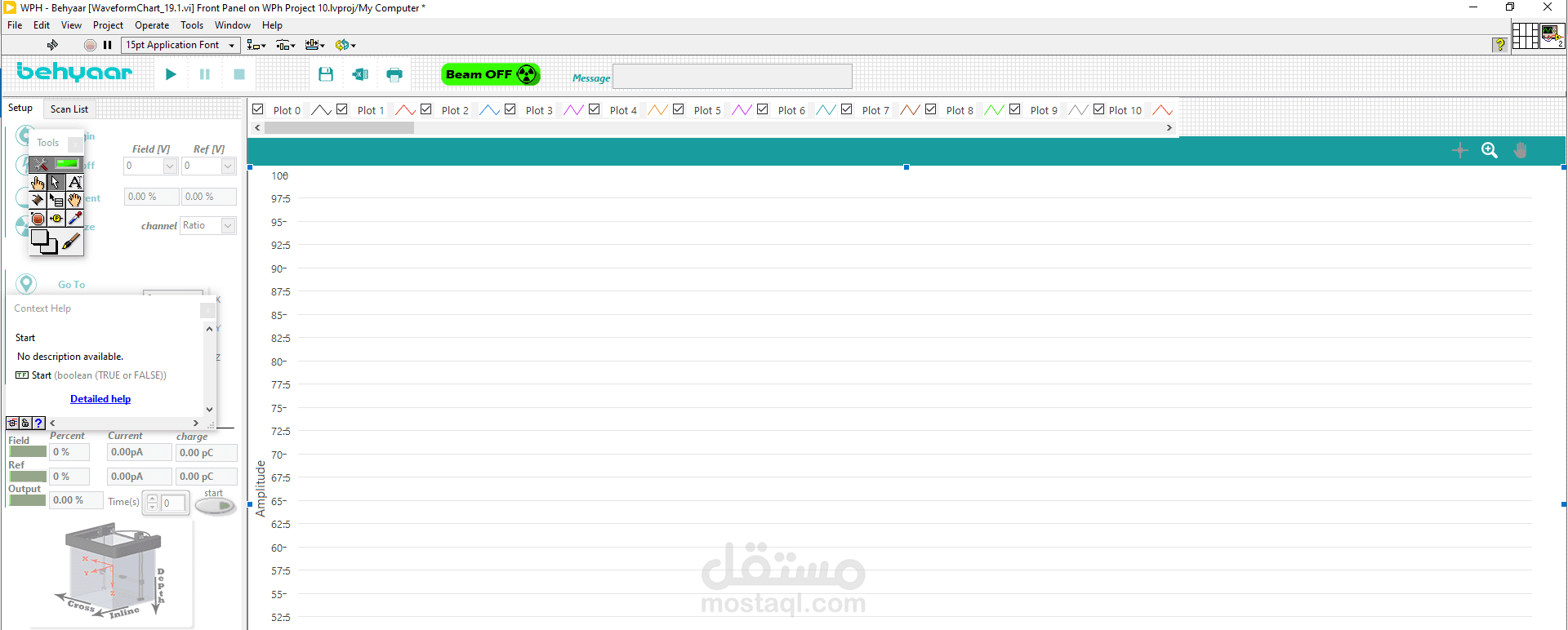The image size is (1568, 630).
Task: Click the Abort Execution red stop icon
Action: (x=90, y=45)
